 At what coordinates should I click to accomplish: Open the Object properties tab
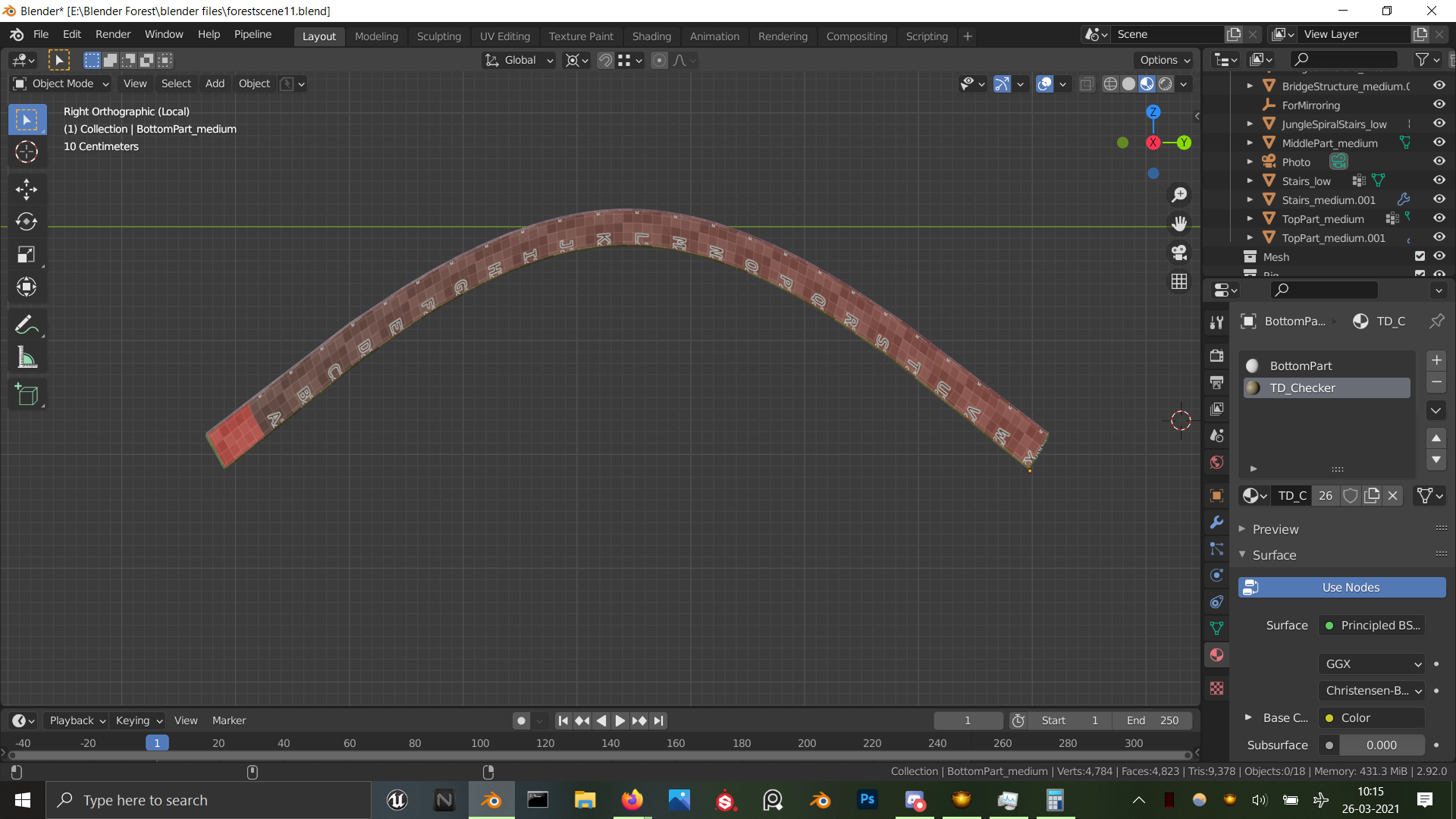(x=1216, y=496)
